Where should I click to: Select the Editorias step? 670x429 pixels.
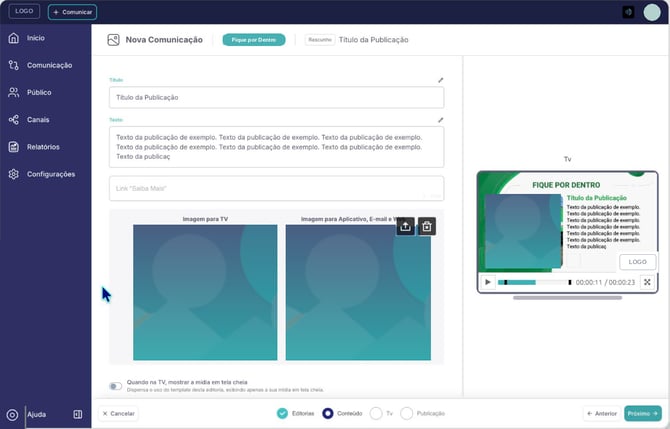(295, 414)
